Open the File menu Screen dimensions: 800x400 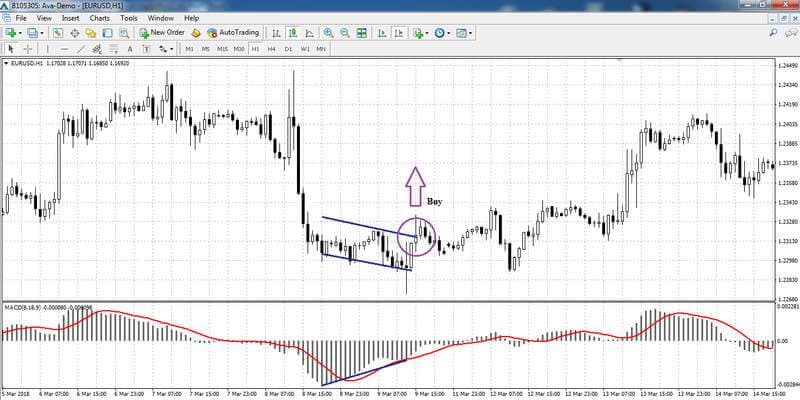tap(21, 18)
